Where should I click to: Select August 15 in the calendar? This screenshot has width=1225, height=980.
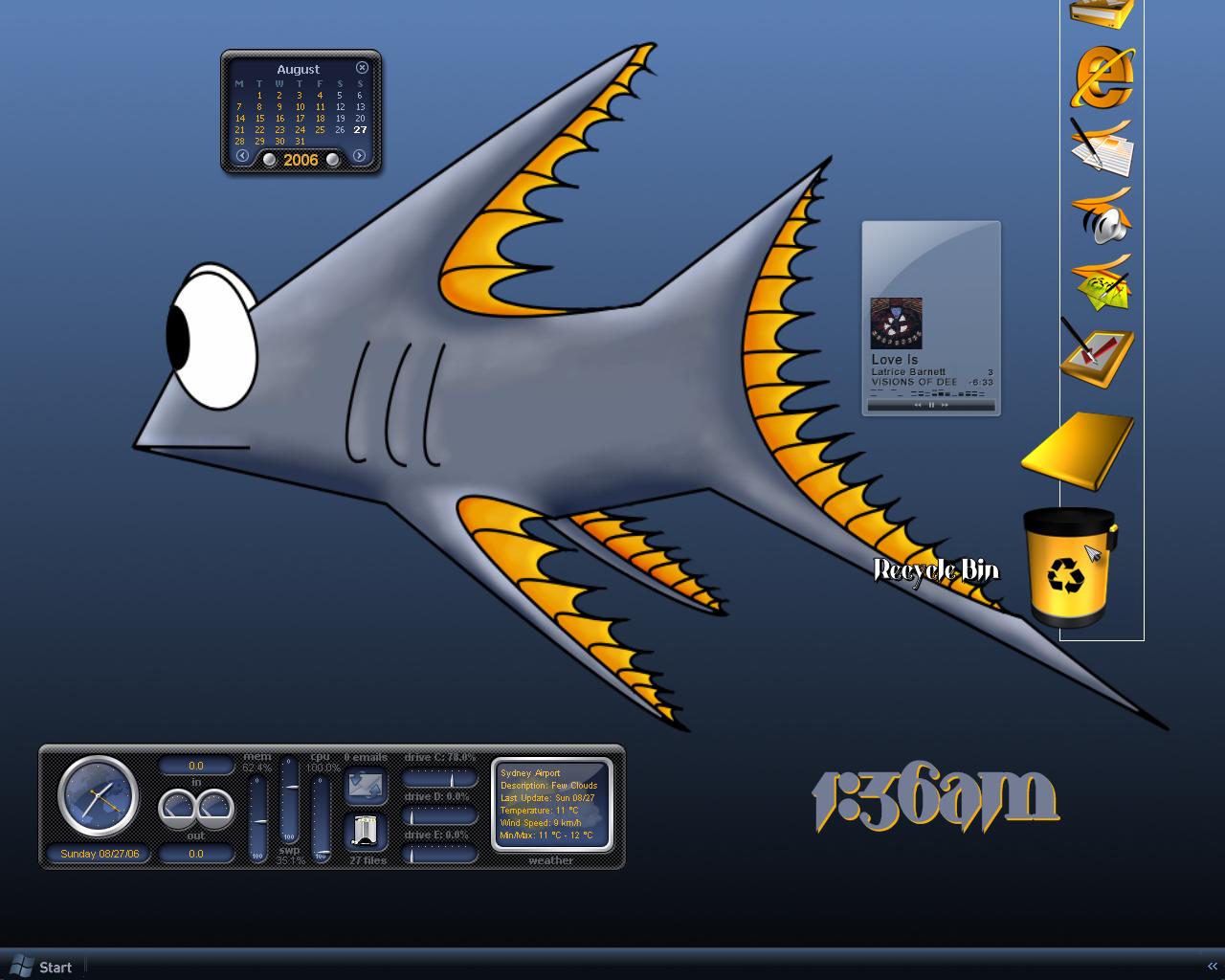259,119
